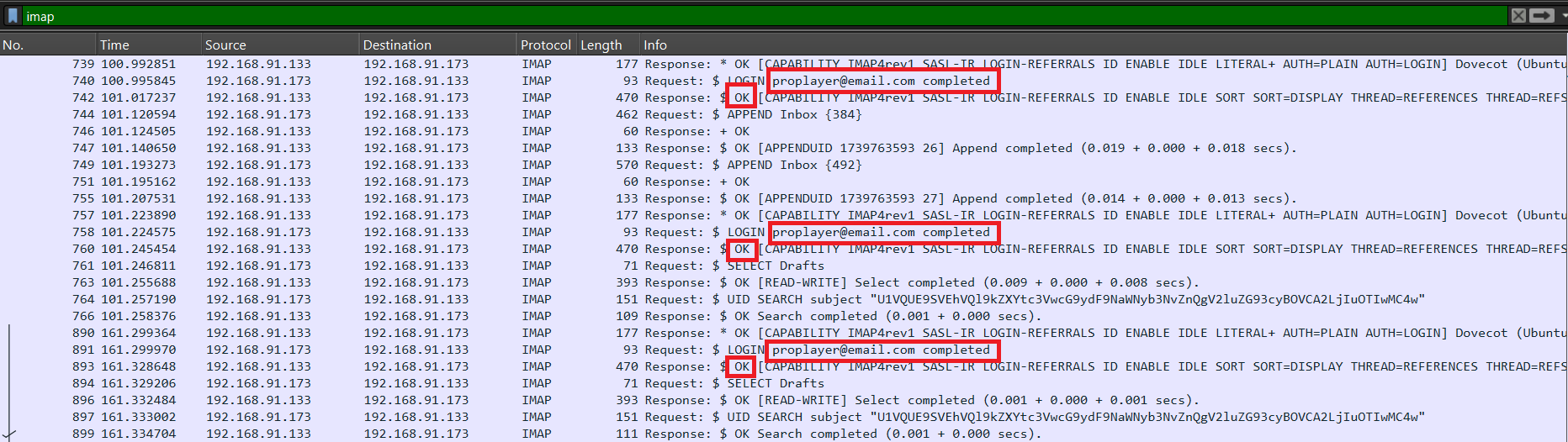This screenshot has width=1568, height=442.
Task: Select packet 896 READ-WRITE Select completed row
Action: click(421, 401)
